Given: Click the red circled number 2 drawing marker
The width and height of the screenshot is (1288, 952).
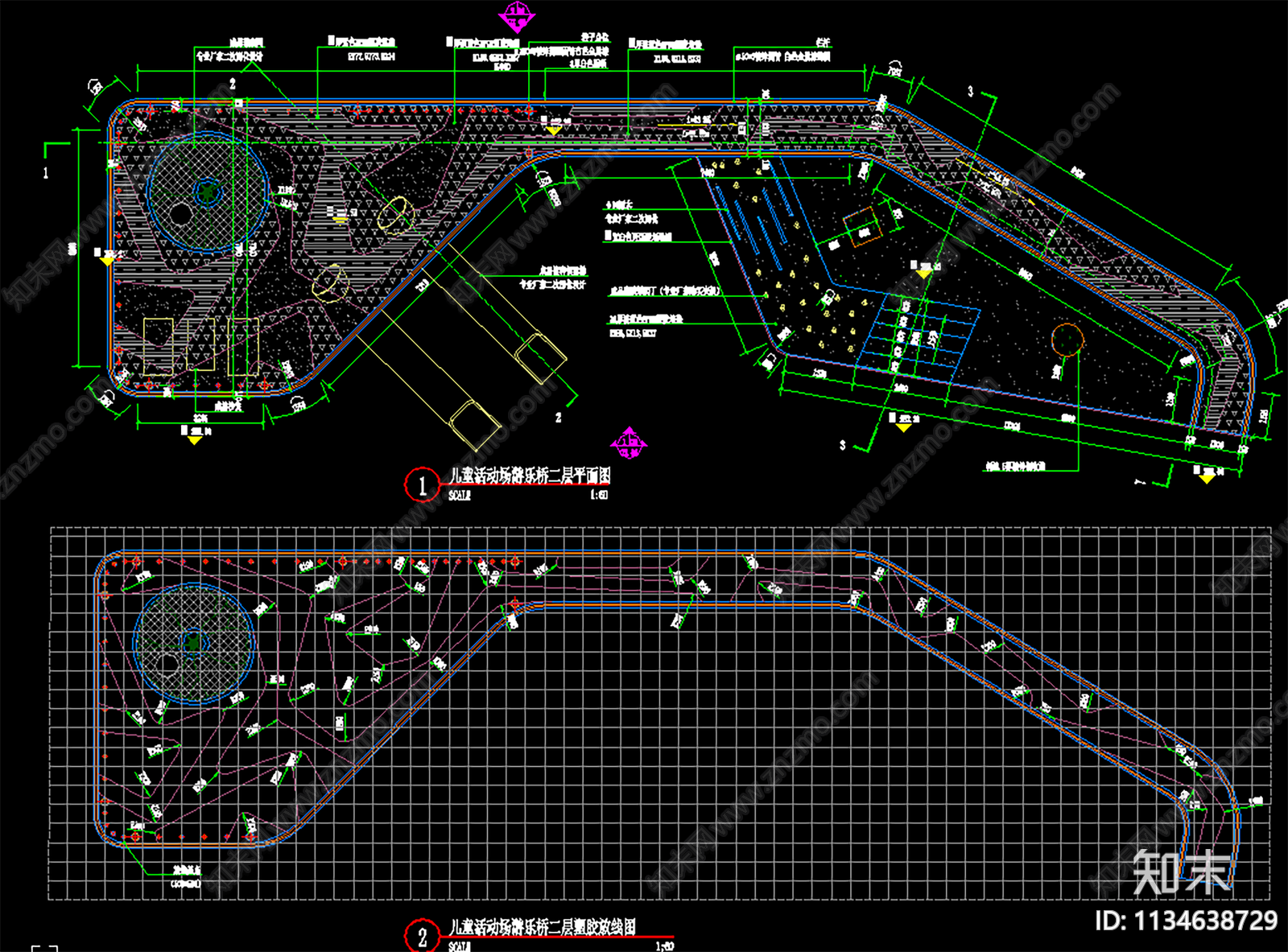Looking at the screenshot, I should [422, 937].
